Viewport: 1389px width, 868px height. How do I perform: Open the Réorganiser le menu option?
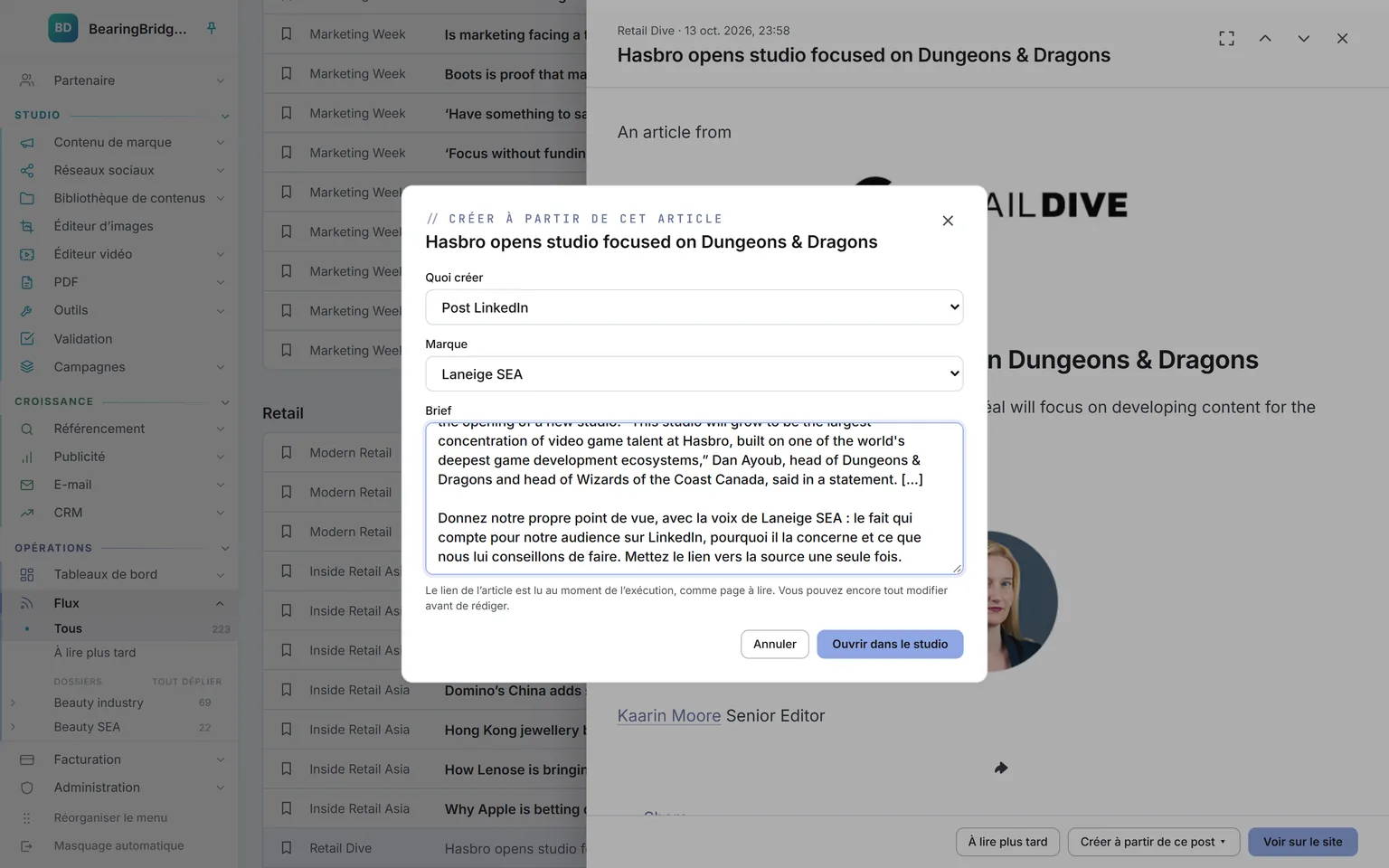pos(110,817)
